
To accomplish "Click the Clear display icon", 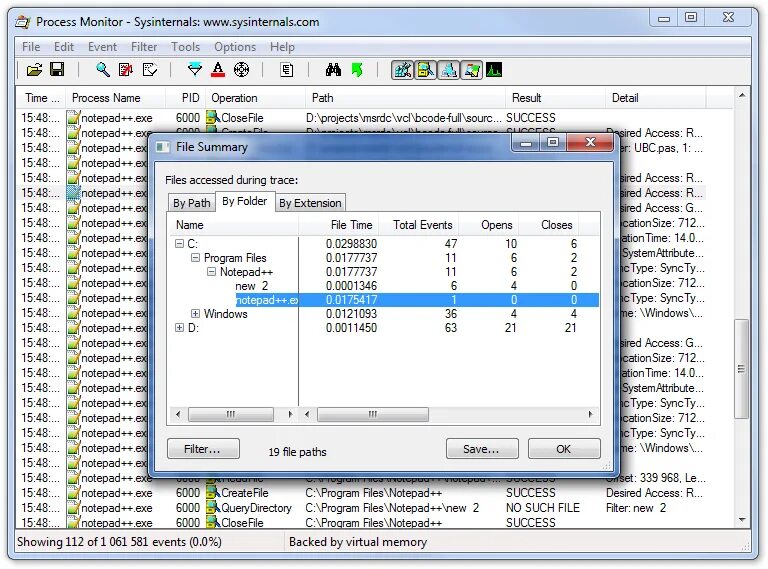I will click(150, 70).
